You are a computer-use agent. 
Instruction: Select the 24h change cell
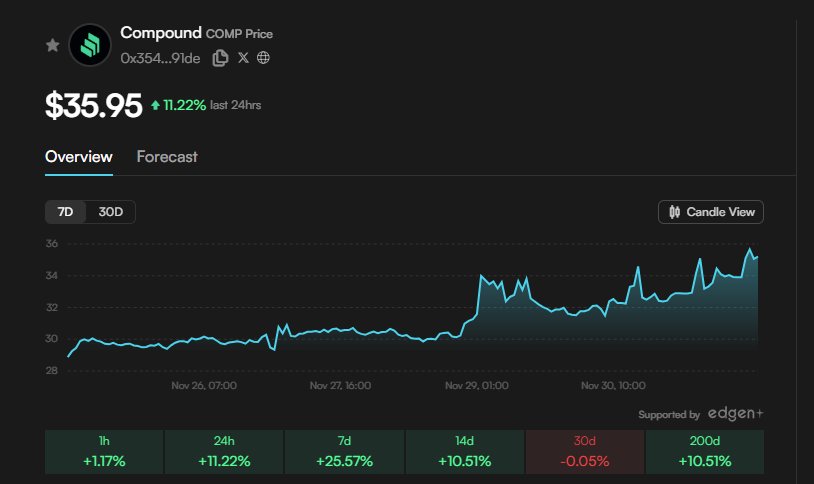click(x=224, y=452)
